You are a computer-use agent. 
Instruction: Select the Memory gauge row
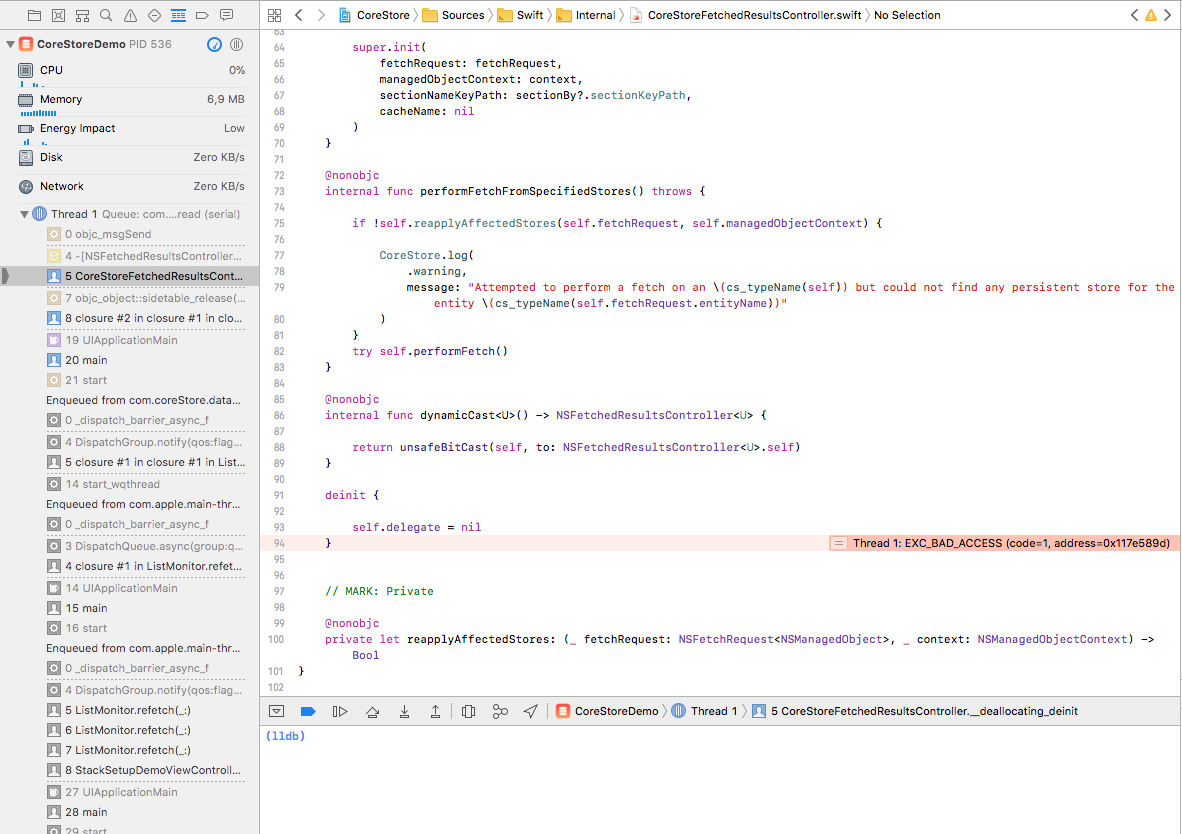pyautogui.click(x=131, y=102)
